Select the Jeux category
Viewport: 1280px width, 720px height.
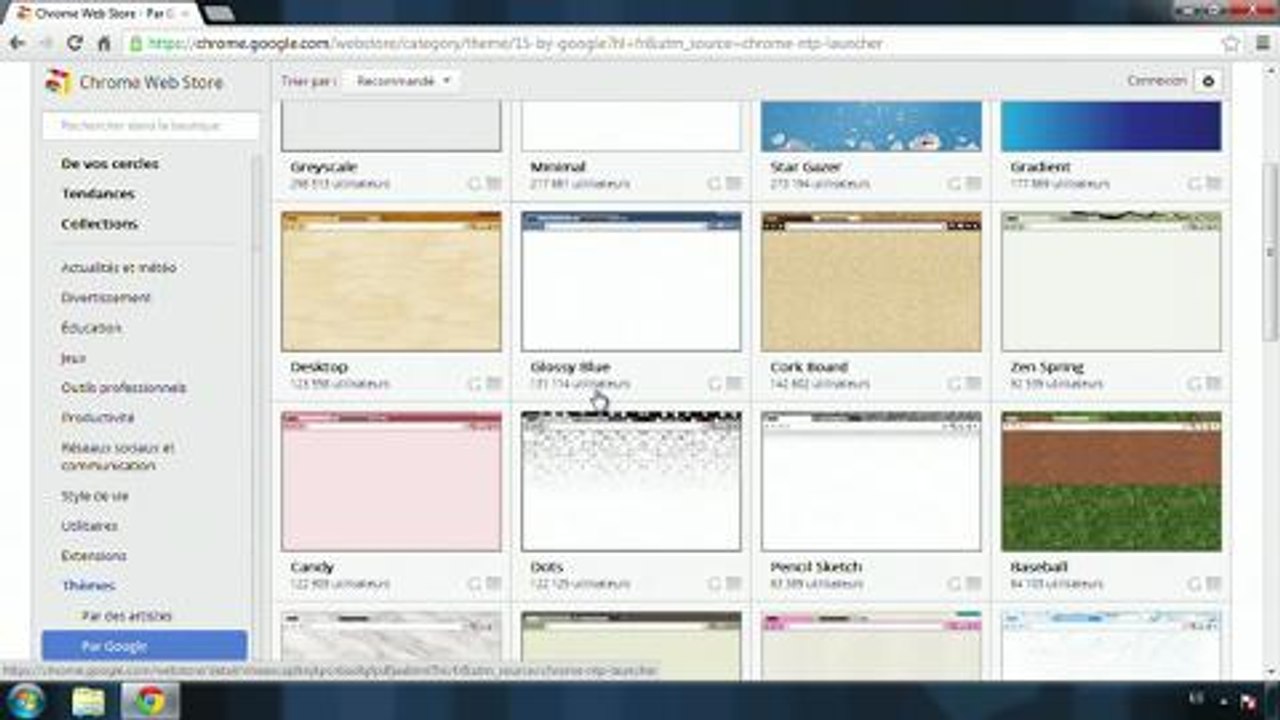point(73,358)
